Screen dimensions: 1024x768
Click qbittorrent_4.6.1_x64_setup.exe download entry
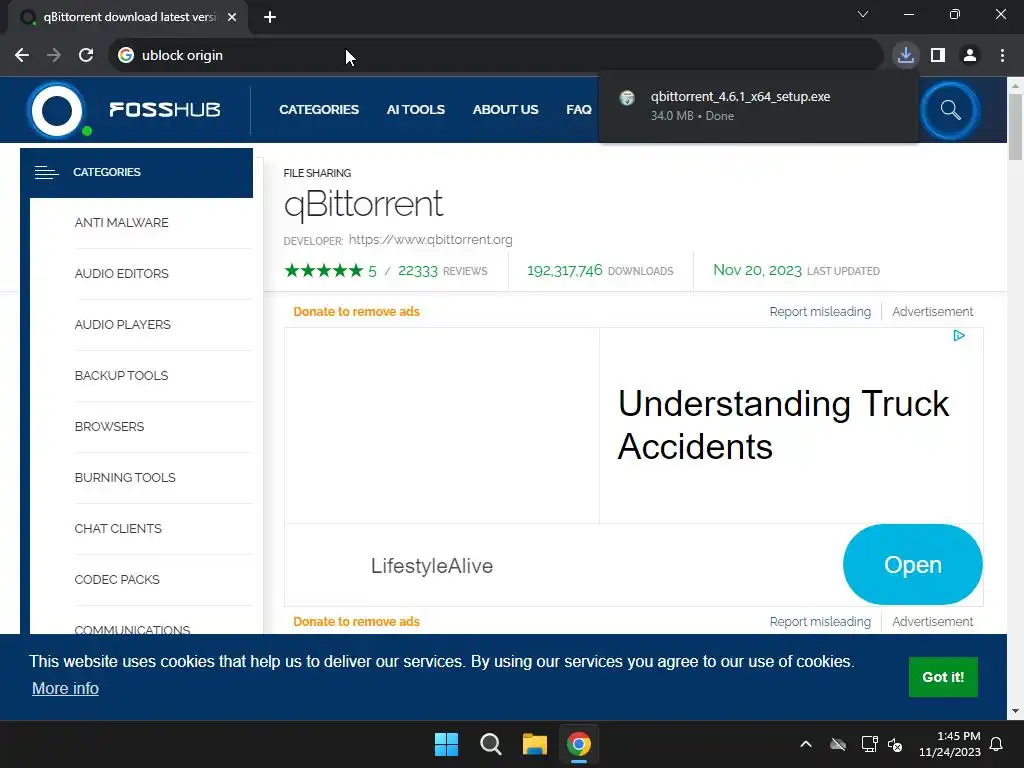[x=758, y=106]
